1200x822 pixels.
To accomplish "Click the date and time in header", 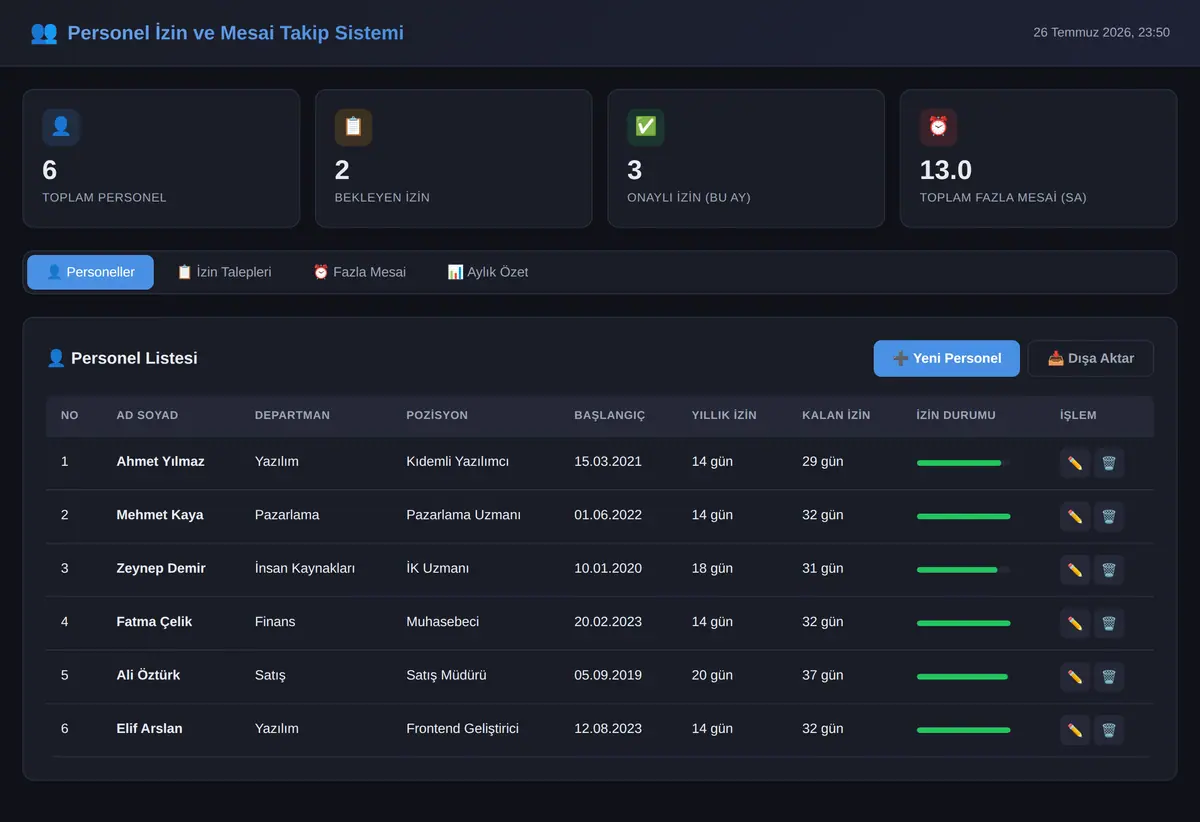I will (1101, 33).
